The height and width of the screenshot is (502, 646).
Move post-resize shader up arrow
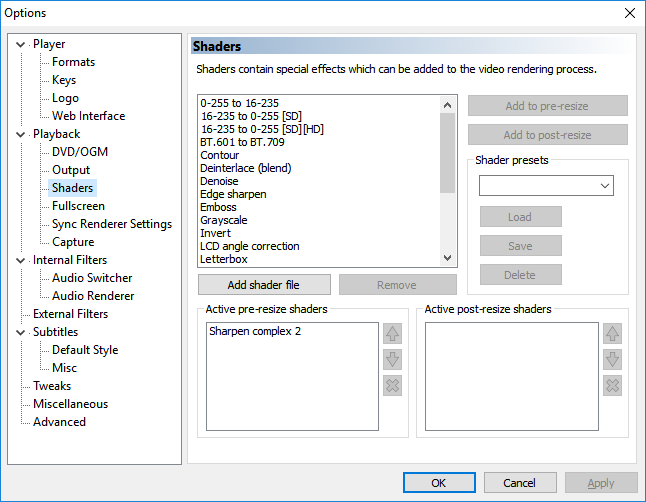(612, 334)
